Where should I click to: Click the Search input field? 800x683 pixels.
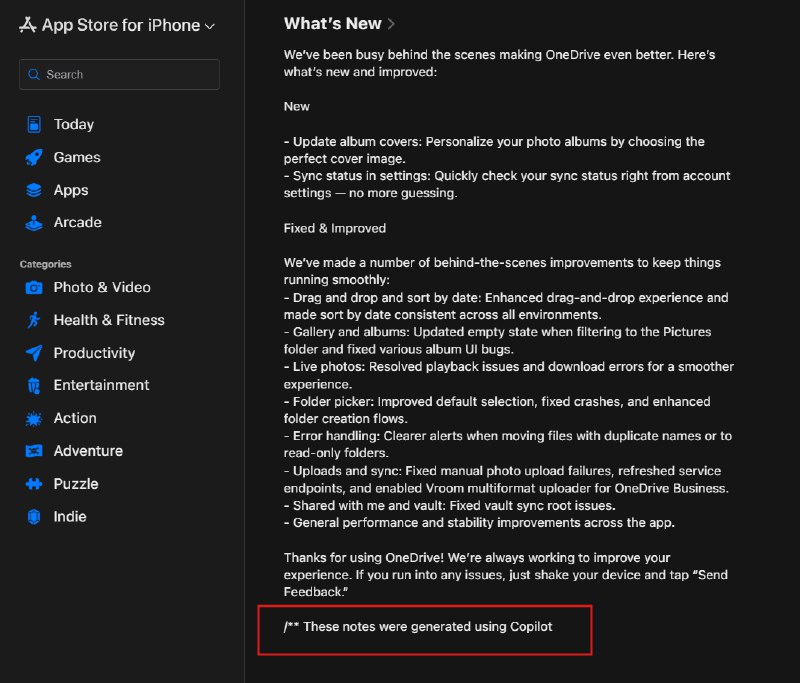tap(119, 74)
